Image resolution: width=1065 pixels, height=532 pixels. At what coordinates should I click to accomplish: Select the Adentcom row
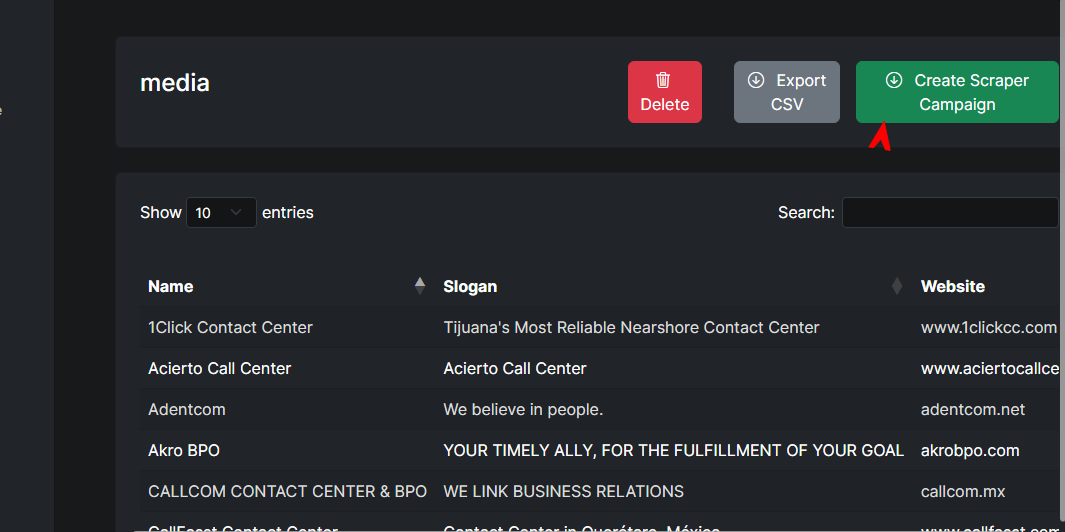[x=187, y=409]
